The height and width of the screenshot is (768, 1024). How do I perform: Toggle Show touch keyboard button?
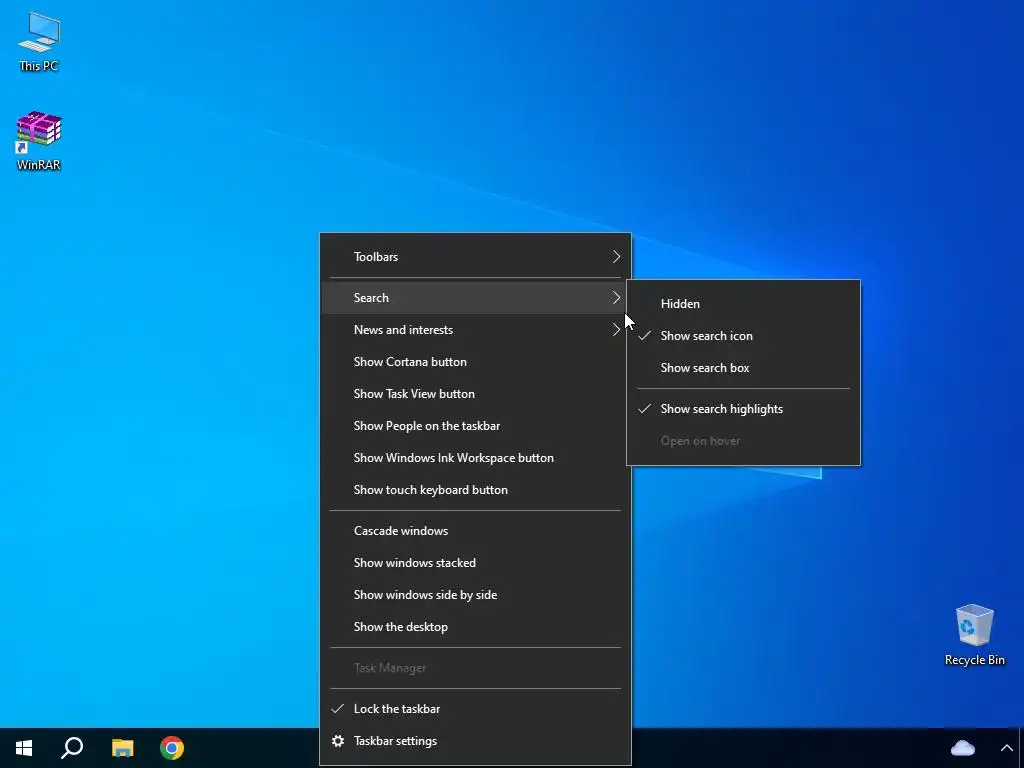coord(475,490)
